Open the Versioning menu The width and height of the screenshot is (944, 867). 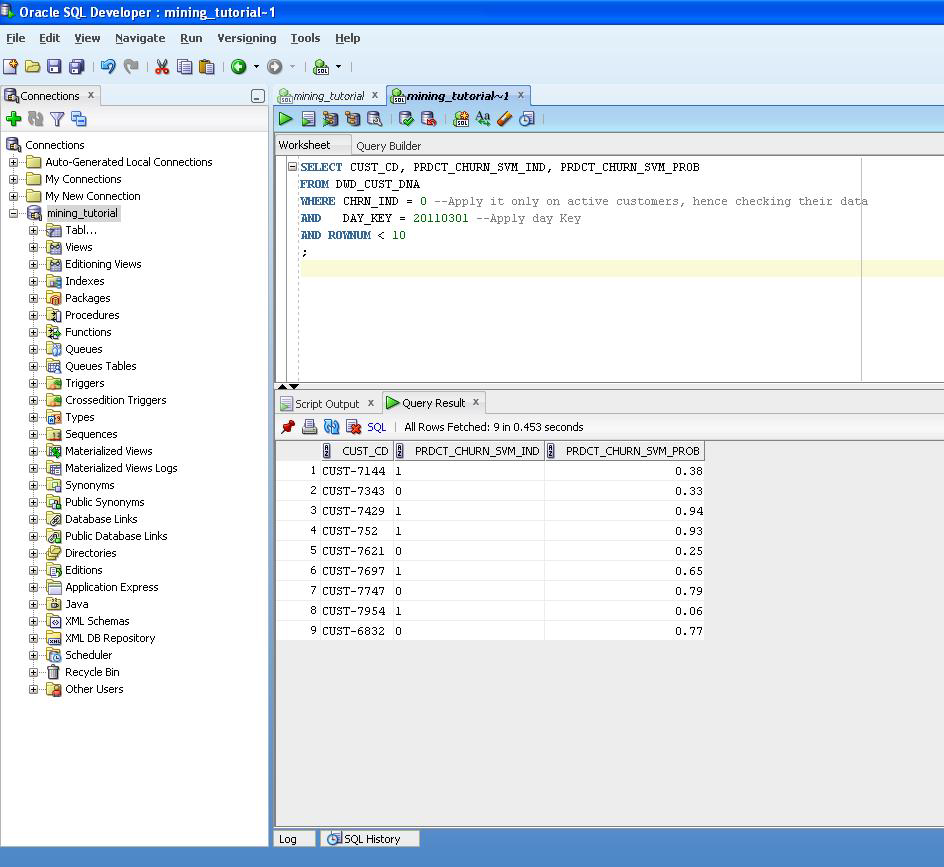[x=246, y=38]
